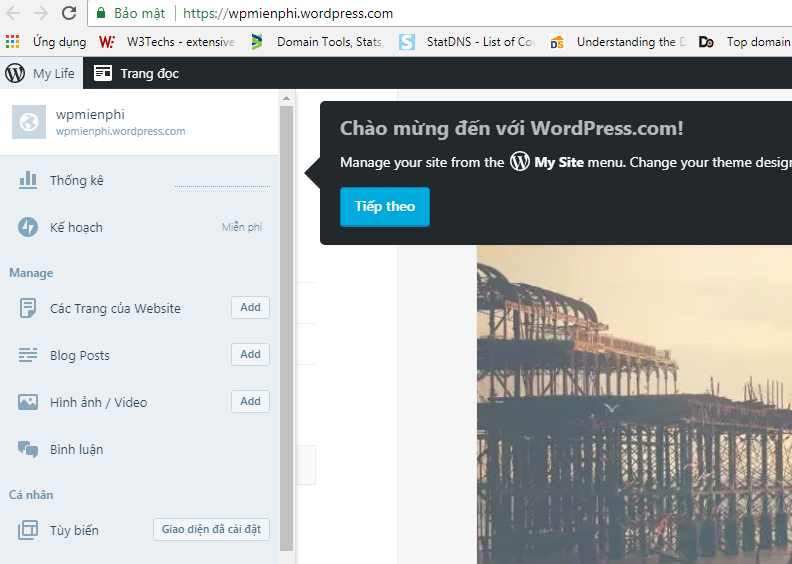Screen dimensions: 792x564
Task: Click the Tiếp theo button
Action: point(385,207)
